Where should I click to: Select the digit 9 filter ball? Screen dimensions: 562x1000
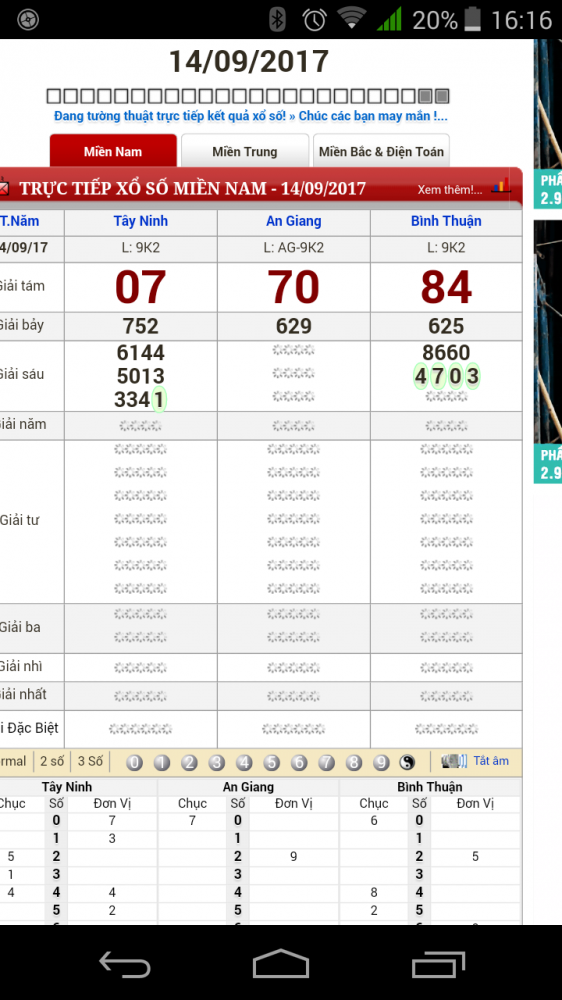pos(381,761)
